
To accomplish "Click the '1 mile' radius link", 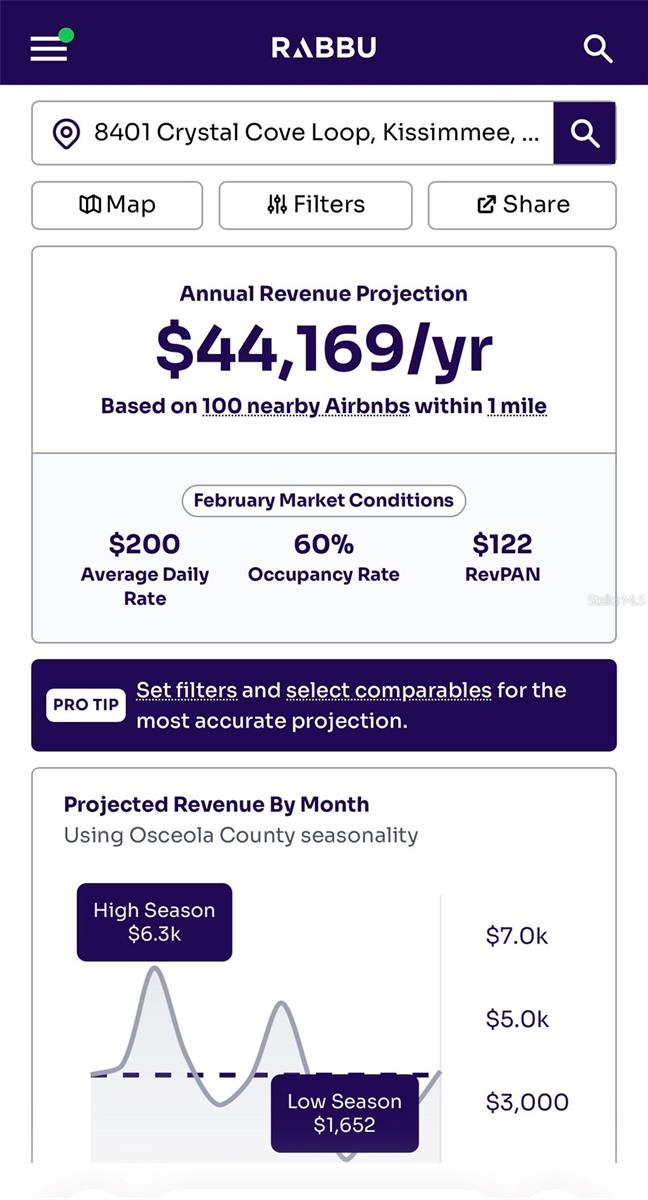I will pyautogui.click(x=516, y=406).
